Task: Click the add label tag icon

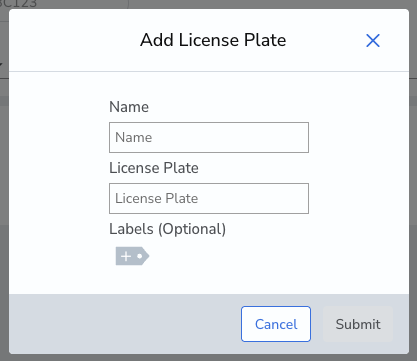Action: 132,256
